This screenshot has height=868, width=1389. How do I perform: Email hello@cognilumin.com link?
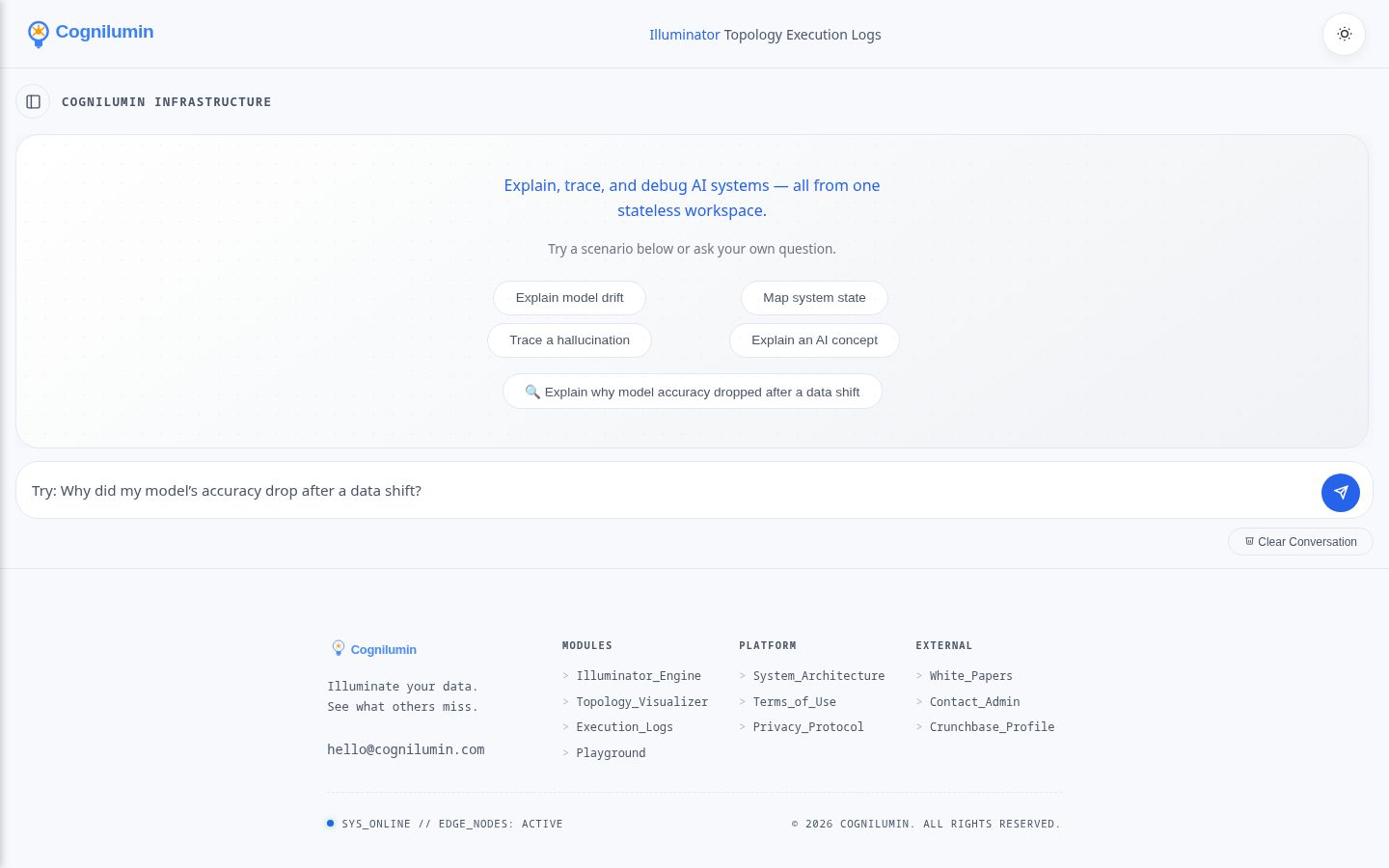(x=406, y=749)
